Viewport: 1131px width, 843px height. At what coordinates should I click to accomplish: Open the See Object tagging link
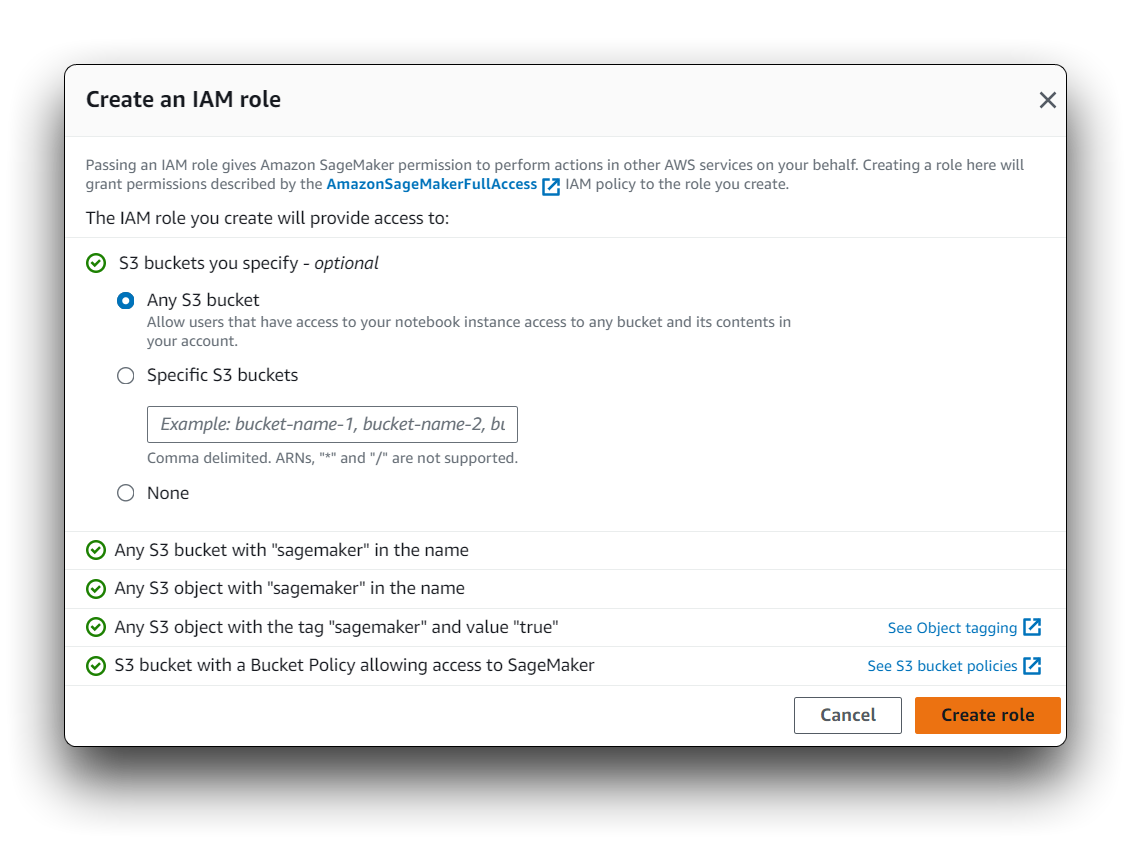(952, 628)
